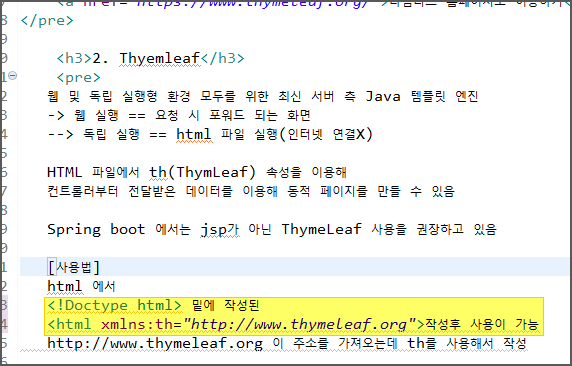This screenshot has width=572, height=366.
Task: Click line '컨트롤러부터 전달받은 데이터를'
Action: click(x=251, y=191)
